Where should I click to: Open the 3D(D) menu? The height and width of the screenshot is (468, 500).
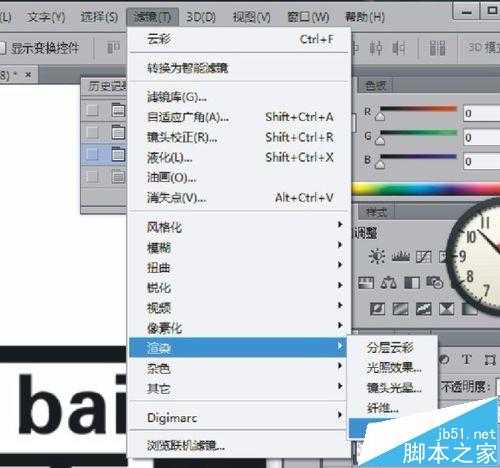point(201,17)
